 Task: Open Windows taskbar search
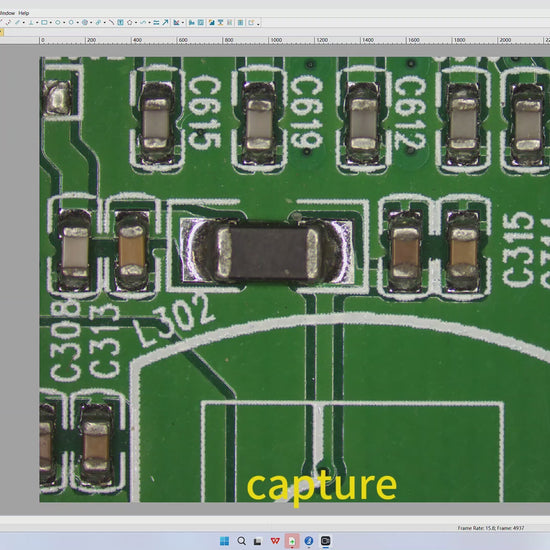point(241,541)
